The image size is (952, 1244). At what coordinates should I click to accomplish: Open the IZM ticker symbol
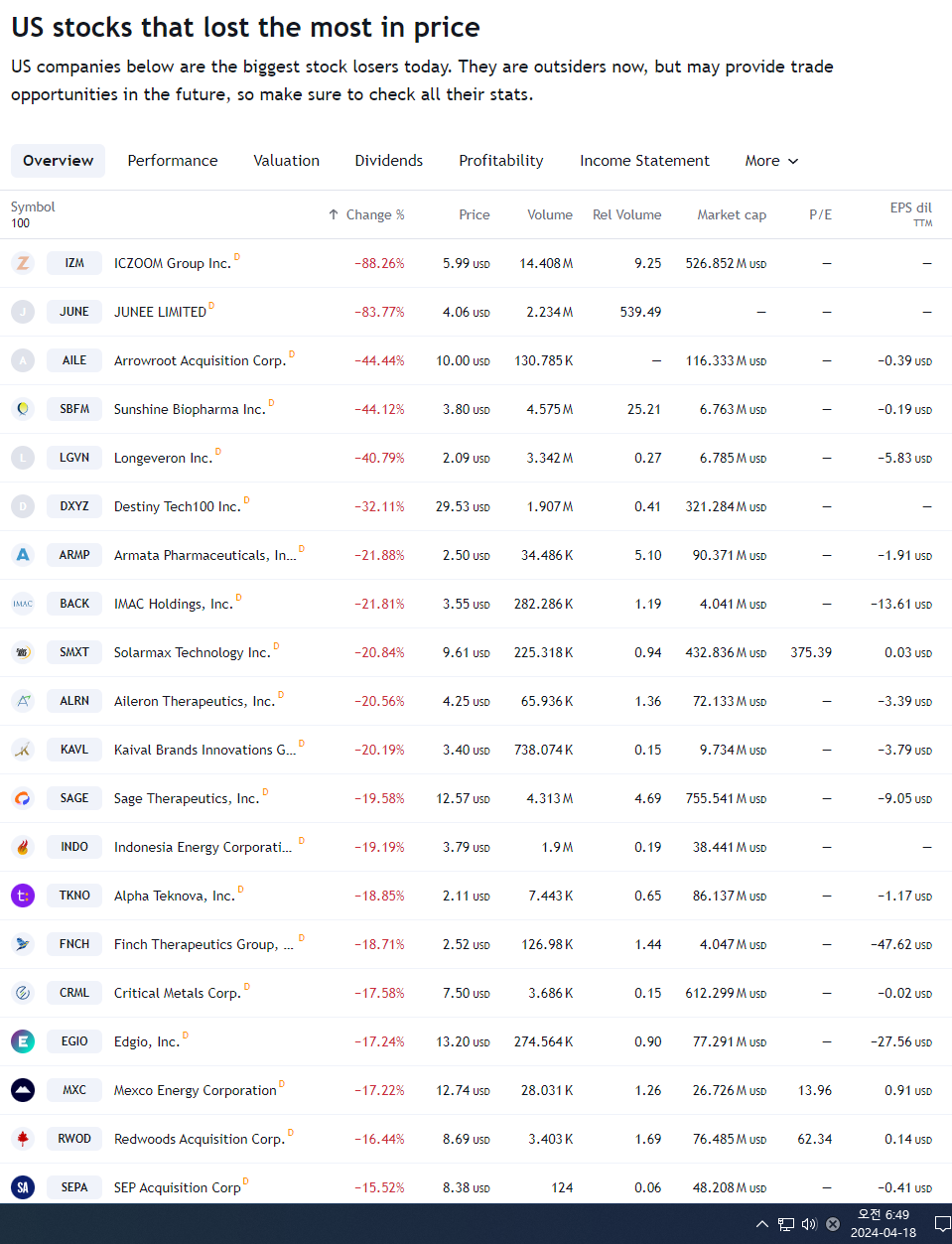pyautogui.click(x=74, y=263)
